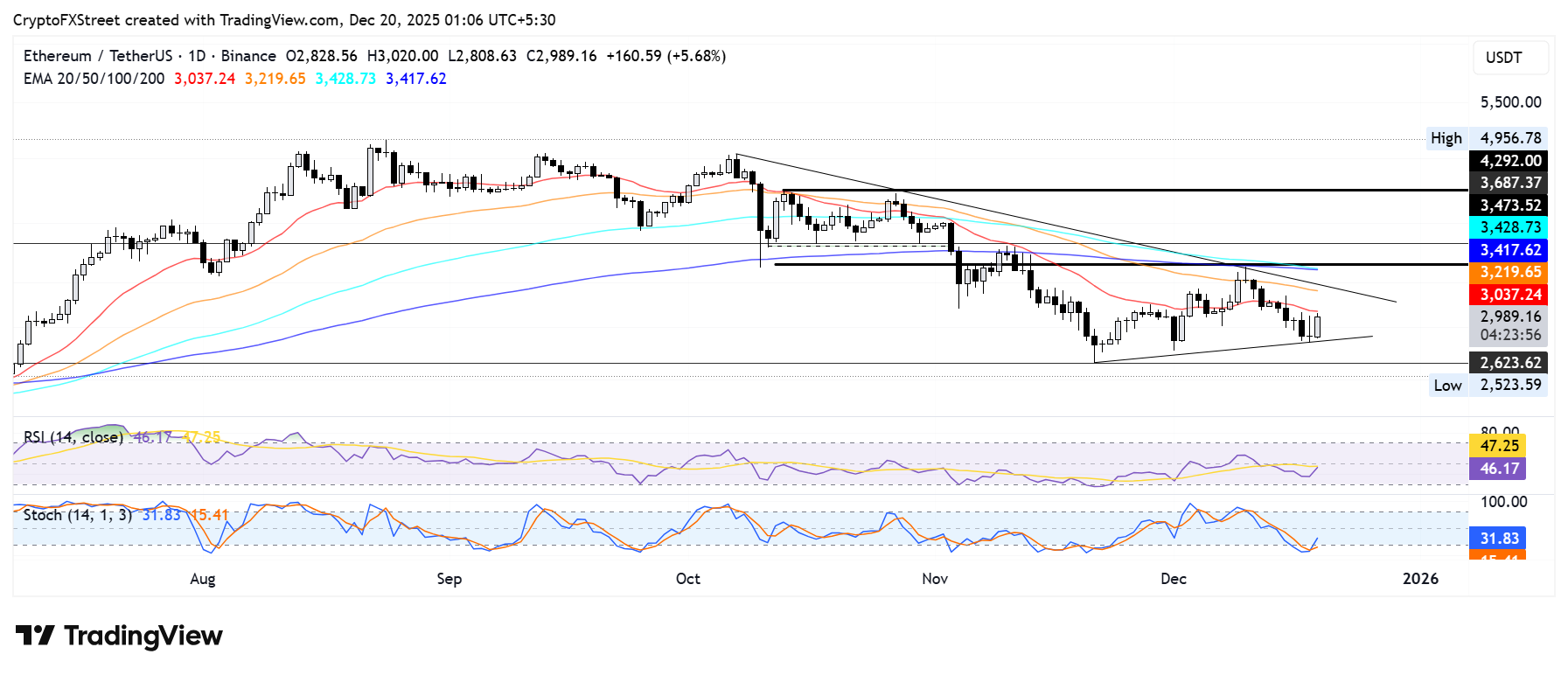Click the Dec label on time axis
This screenshot has width=1568, height=675.
(1173, 579)
